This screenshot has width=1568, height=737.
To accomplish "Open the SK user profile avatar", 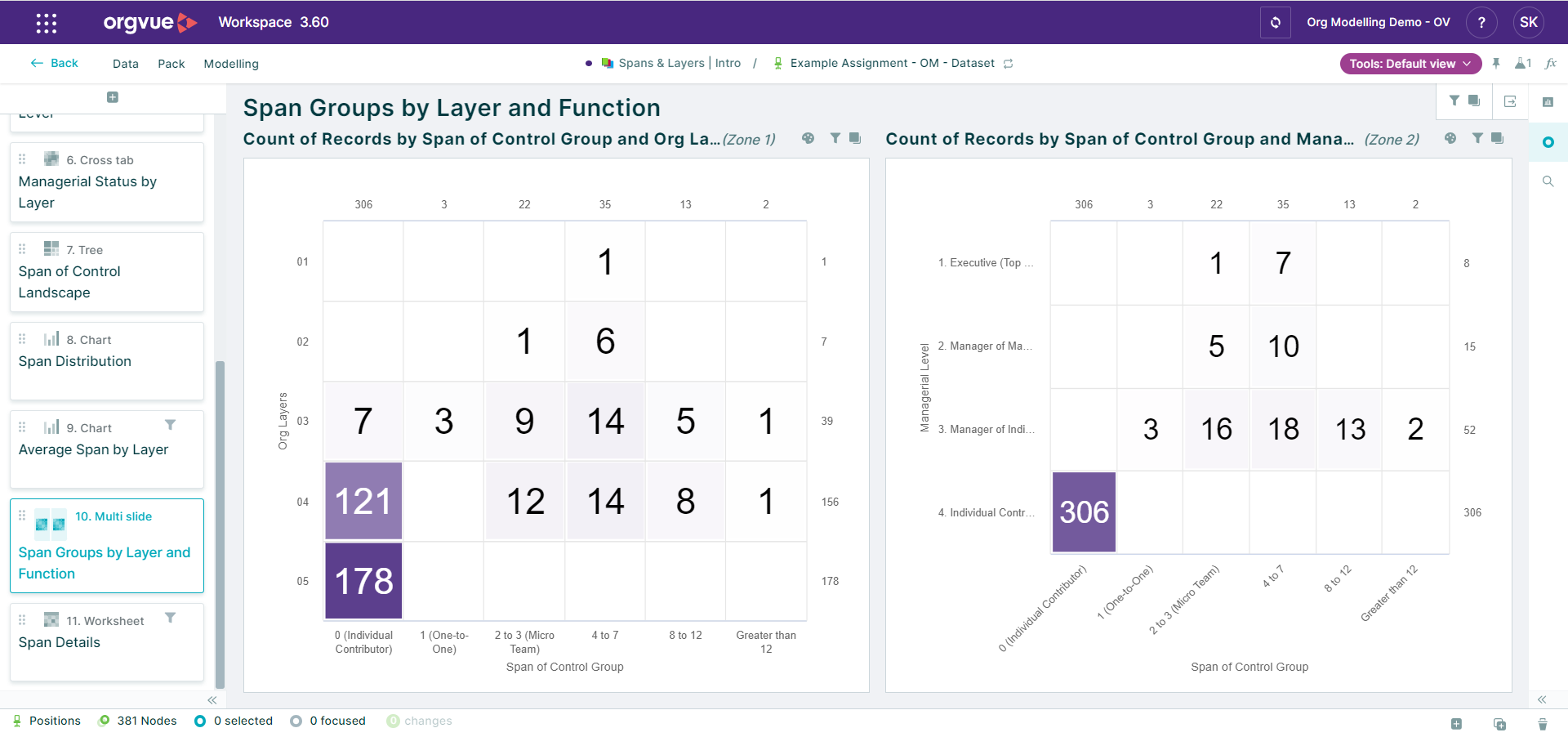I will tap(1529, 22).
